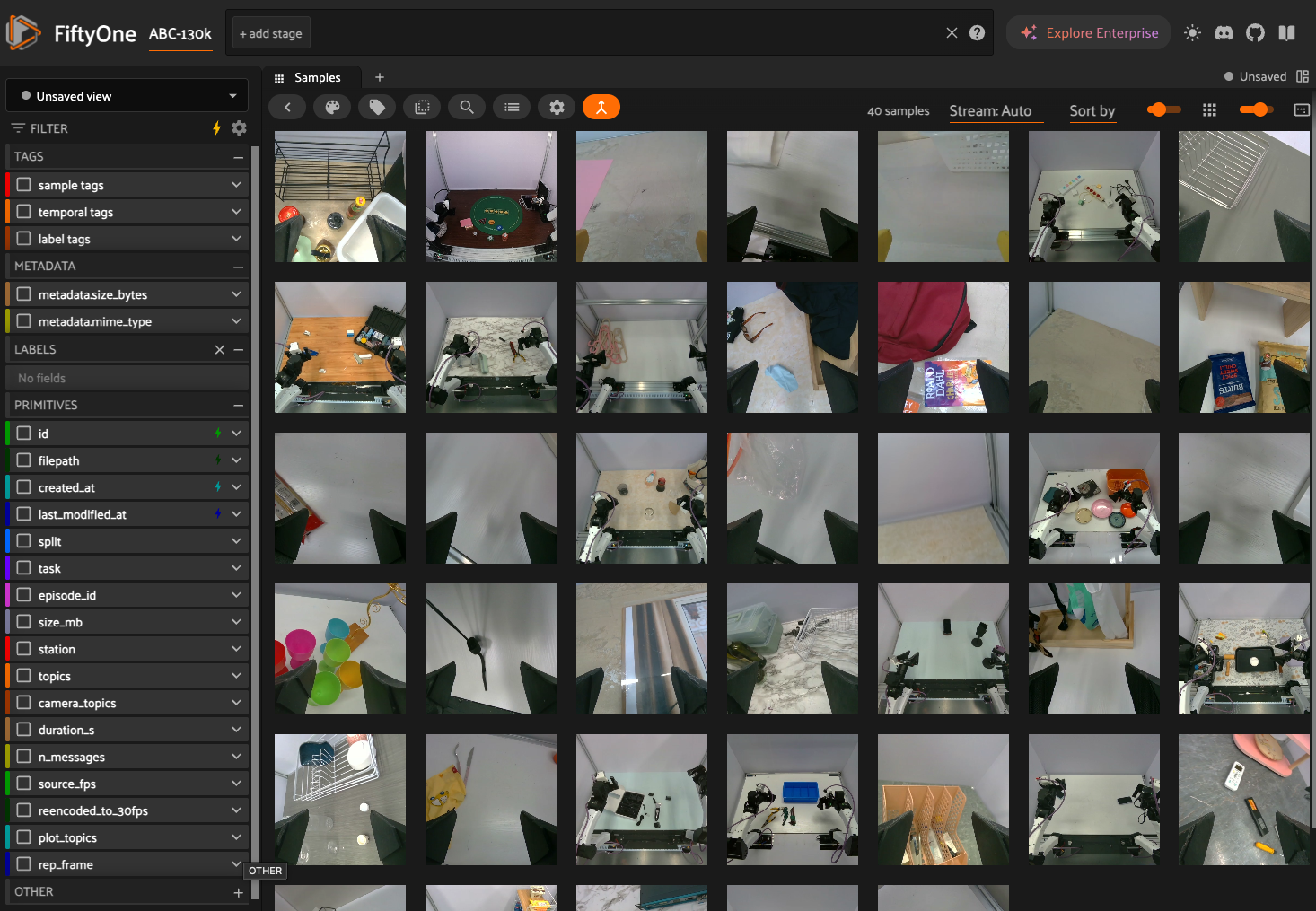Open the grid layout options icon
1316x911 pixels.
(x=1209, y=109)
